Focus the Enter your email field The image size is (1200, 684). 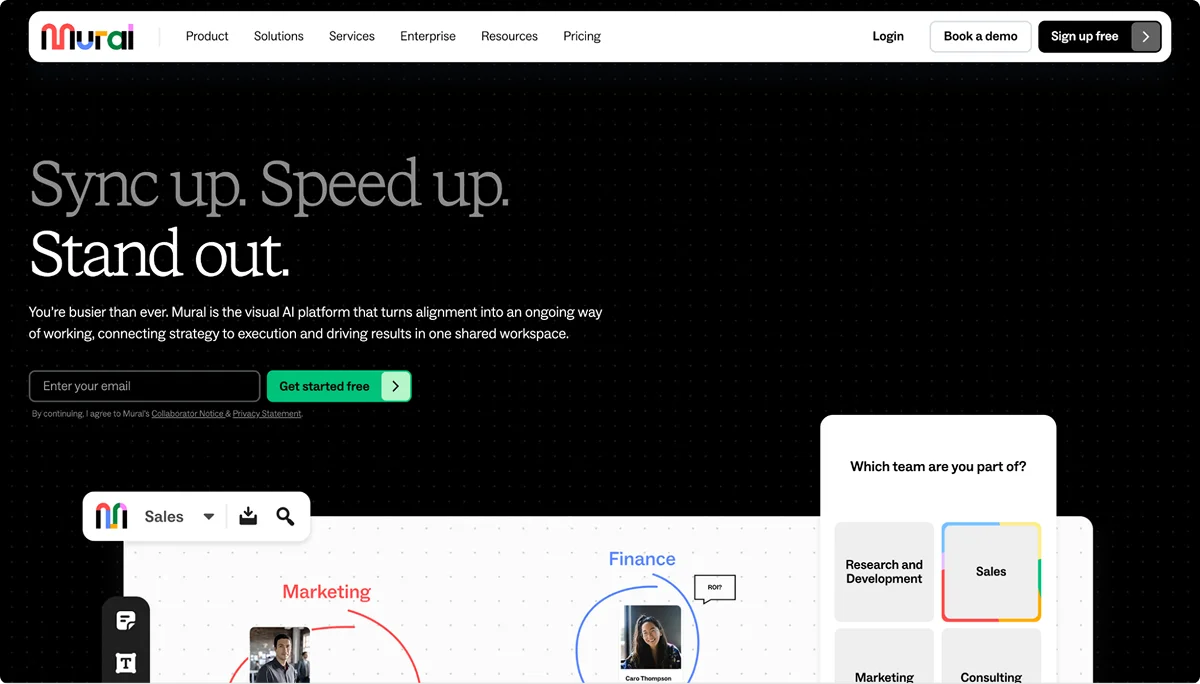point(145,386)
